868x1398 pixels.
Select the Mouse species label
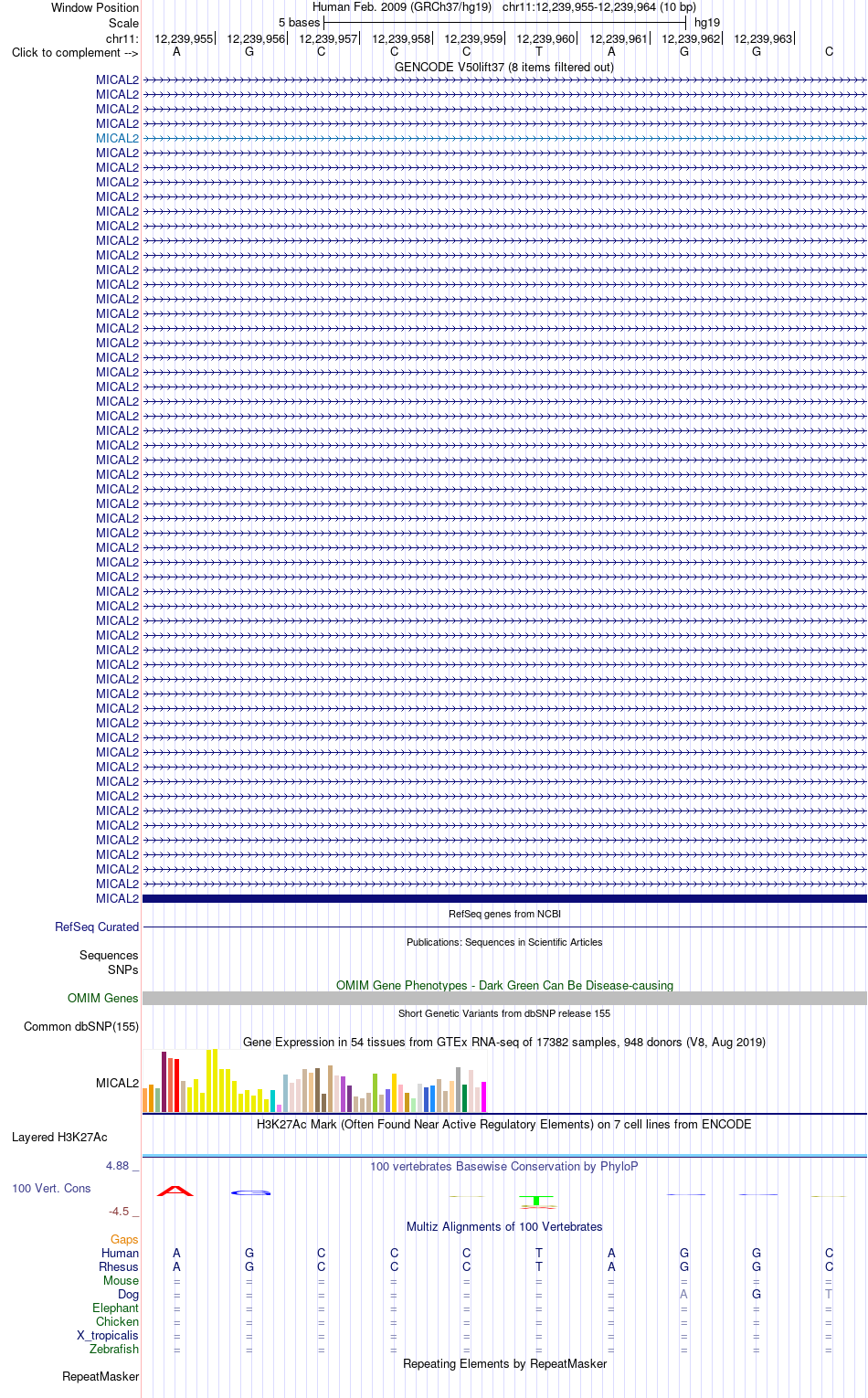pos(121,1280)
